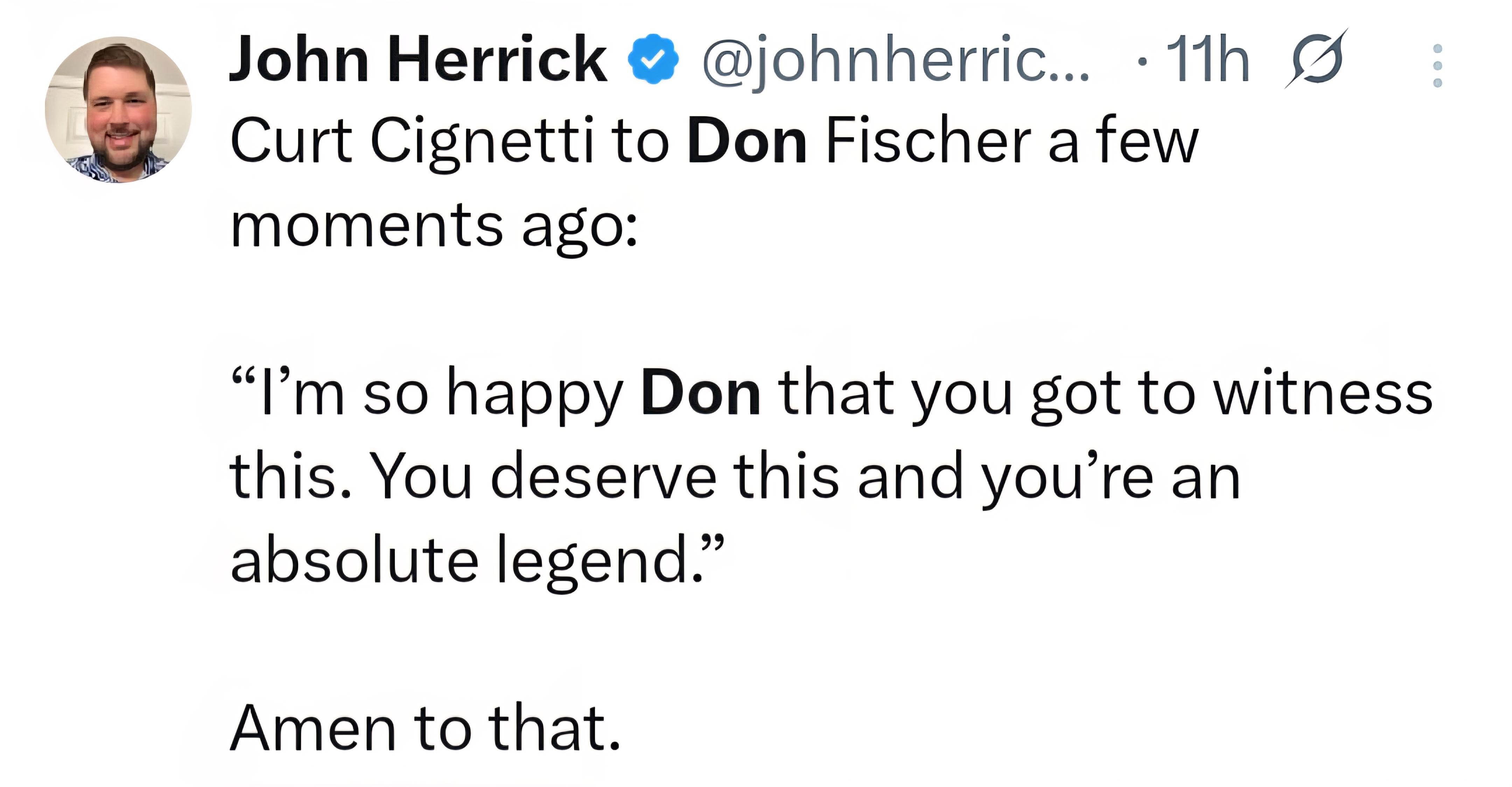Click the blue verified checkmark badge

coord(653,59)
